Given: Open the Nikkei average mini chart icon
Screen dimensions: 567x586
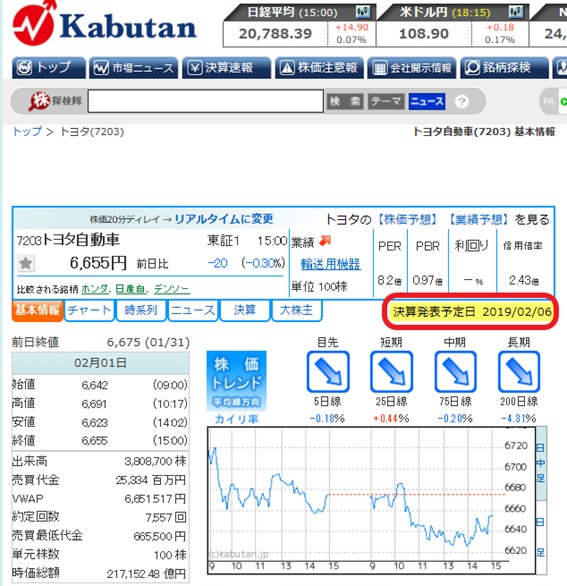Looking at the screenshot, I should pos(363,12).
